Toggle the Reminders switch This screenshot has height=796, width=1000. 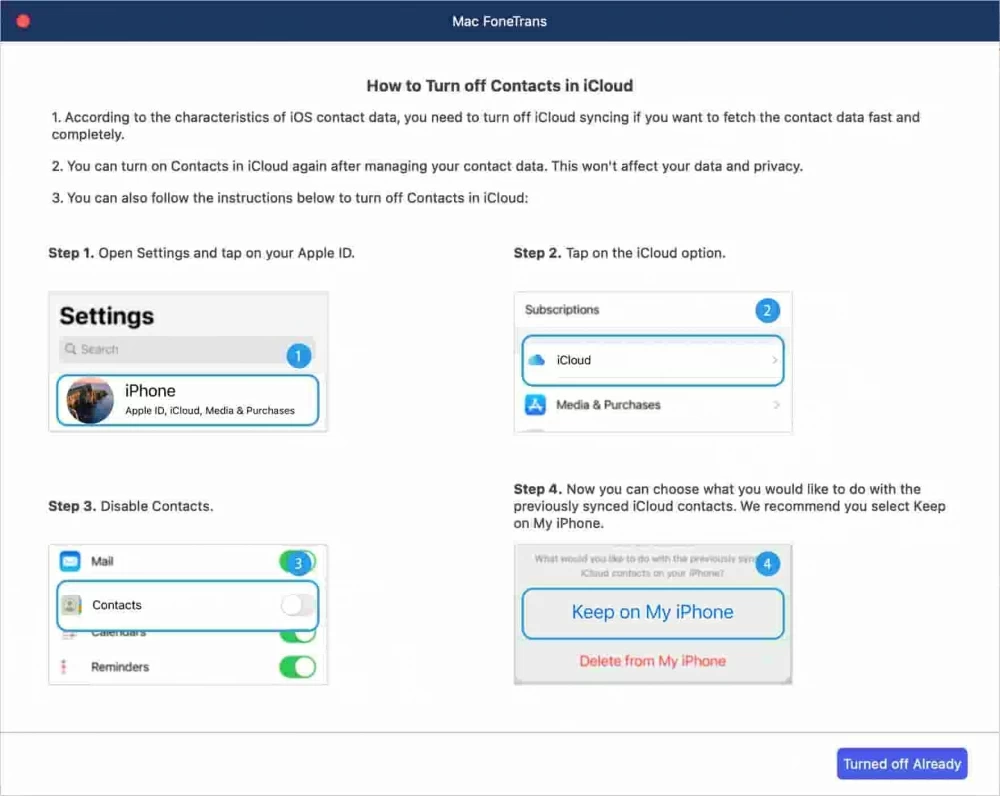pos(297,667)
